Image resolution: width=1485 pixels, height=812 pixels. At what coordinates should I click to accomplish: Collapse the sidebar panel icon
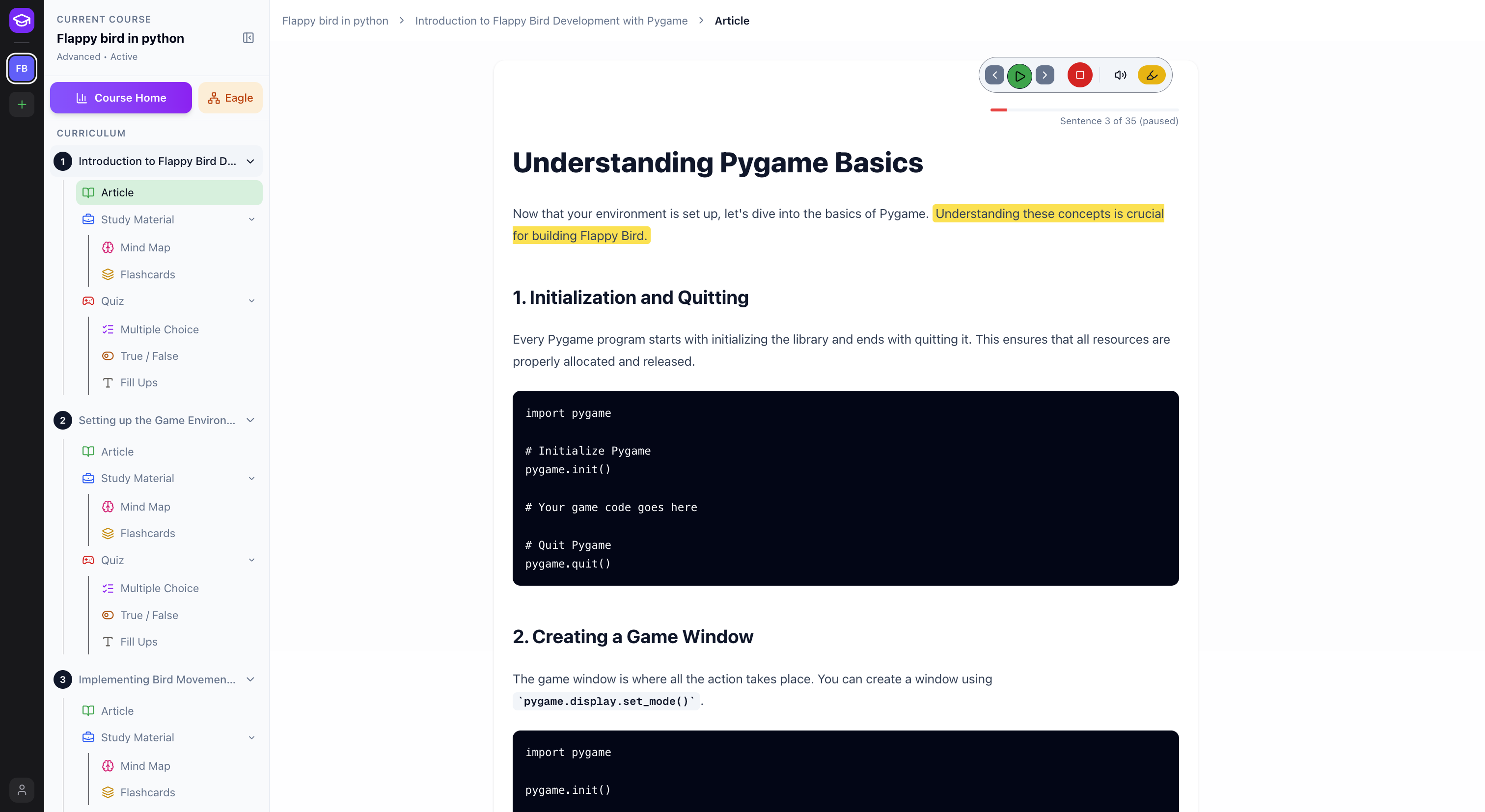tap(248, 38)
